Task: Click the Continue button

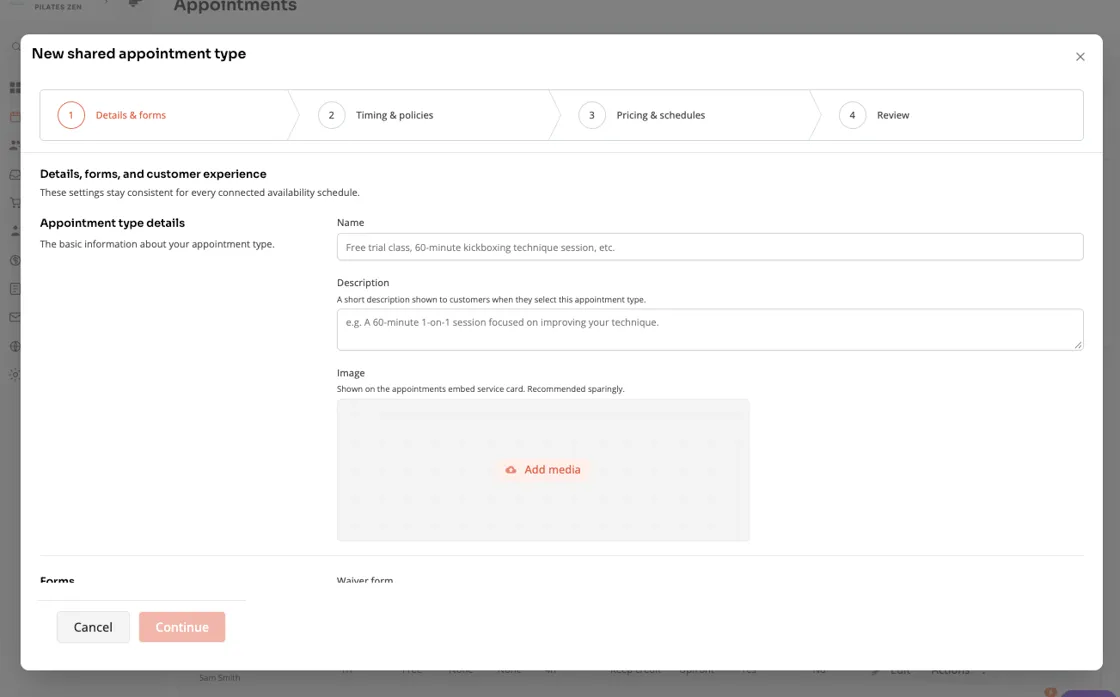Action: [x=182, y=627]
